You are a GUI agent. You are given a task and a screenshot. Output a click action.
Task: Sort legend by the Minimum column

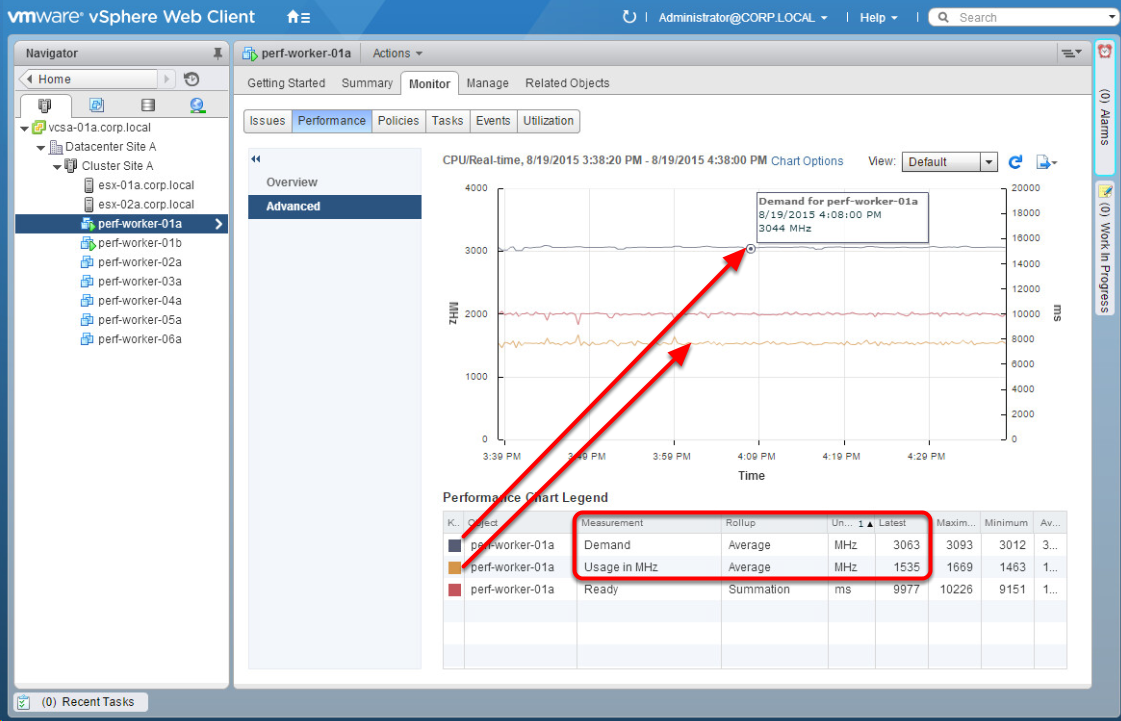[x=1007, y=523]
